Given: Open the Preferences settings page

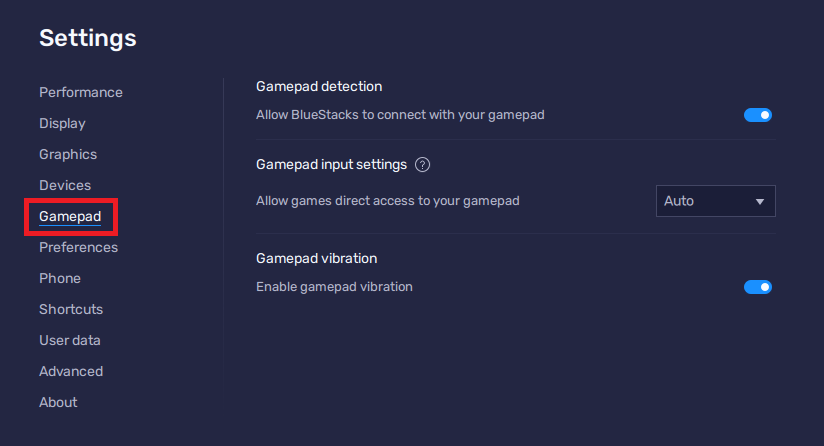Looking at the screenshot, I should click(78, 247).
